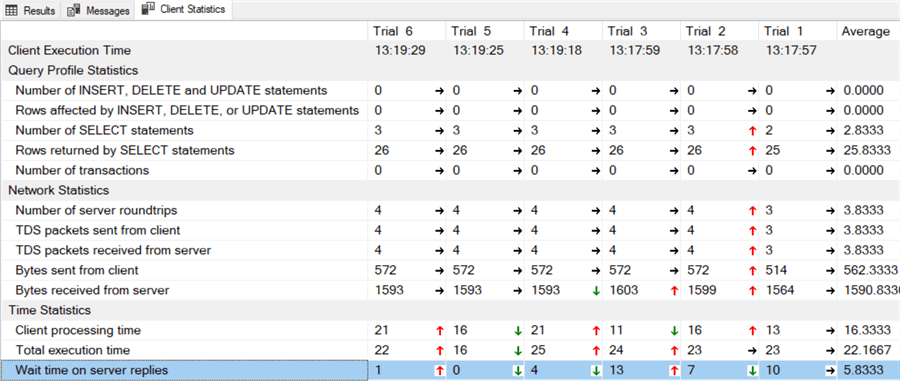900x381 pixels.
Task: Click the 562.3333 average bytes sent value
Action: tap(870, 270)
